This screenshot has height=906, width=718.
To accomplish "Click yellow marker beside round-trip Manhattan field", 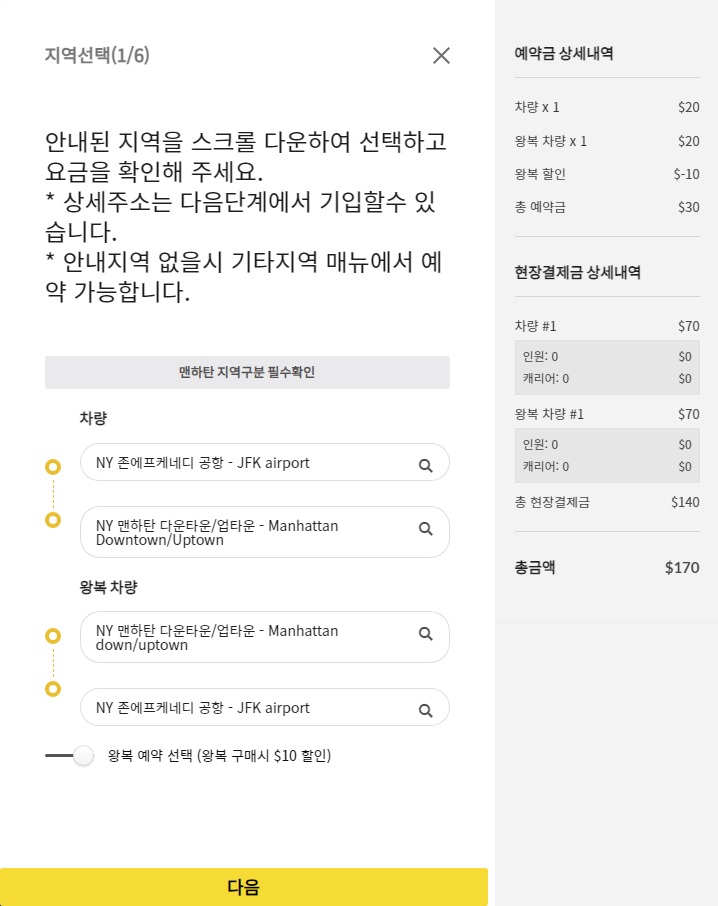I will pos(53,636).
